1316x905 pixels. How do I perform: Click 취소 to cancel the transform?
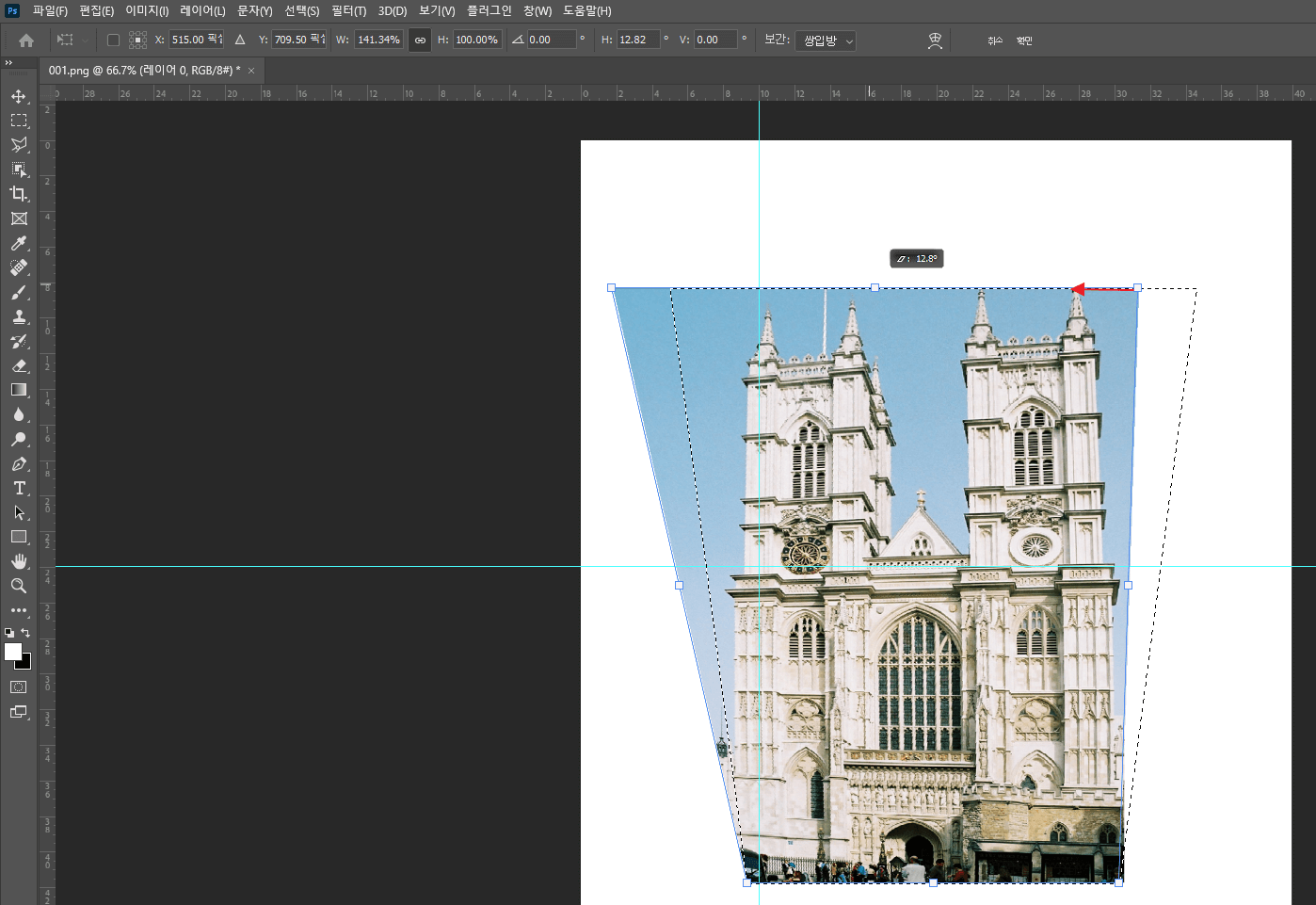pos(995,40)
